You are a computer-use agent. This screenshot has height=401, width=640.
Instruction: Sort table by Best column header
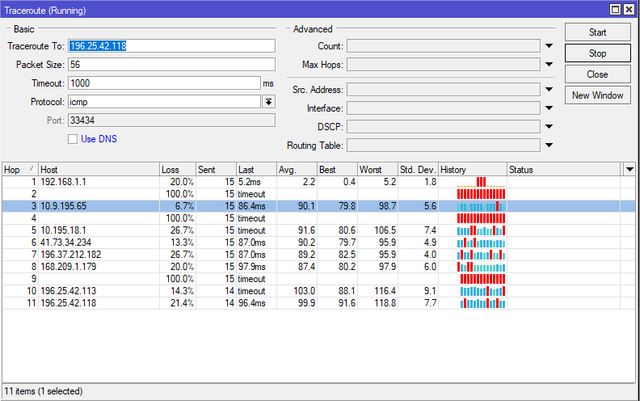point(337,169)
